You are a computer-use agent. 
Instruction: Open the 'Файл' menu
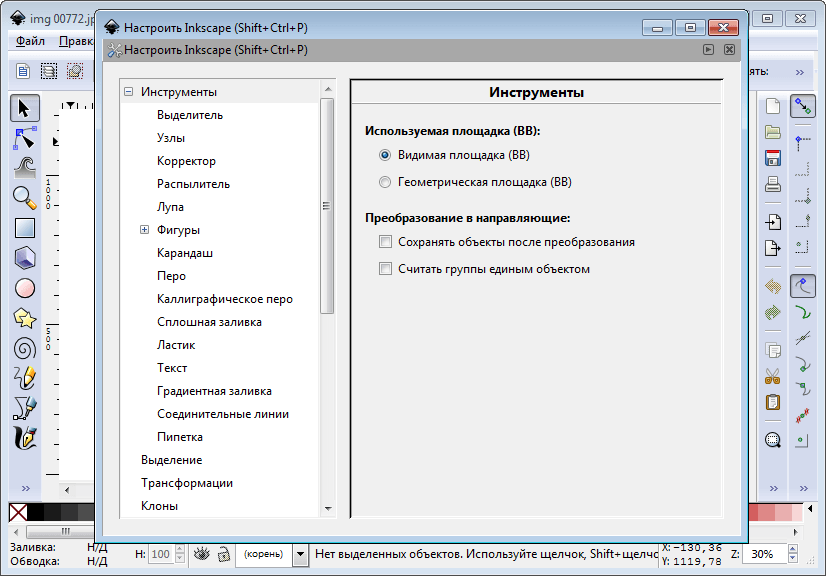[30, 41]
